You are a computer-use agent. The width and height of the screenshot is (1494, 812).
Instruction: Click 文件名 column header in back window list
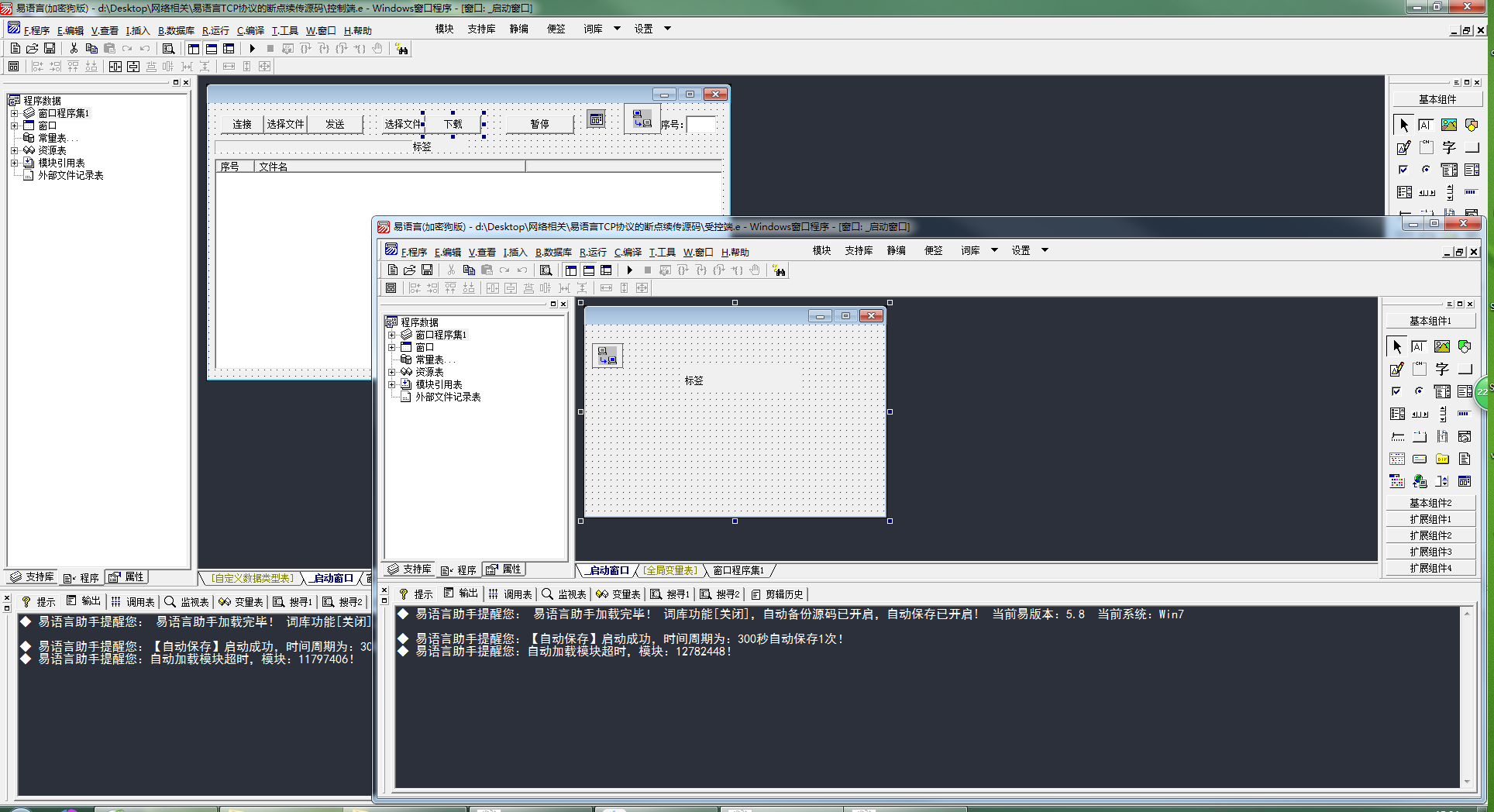[390, 167]
